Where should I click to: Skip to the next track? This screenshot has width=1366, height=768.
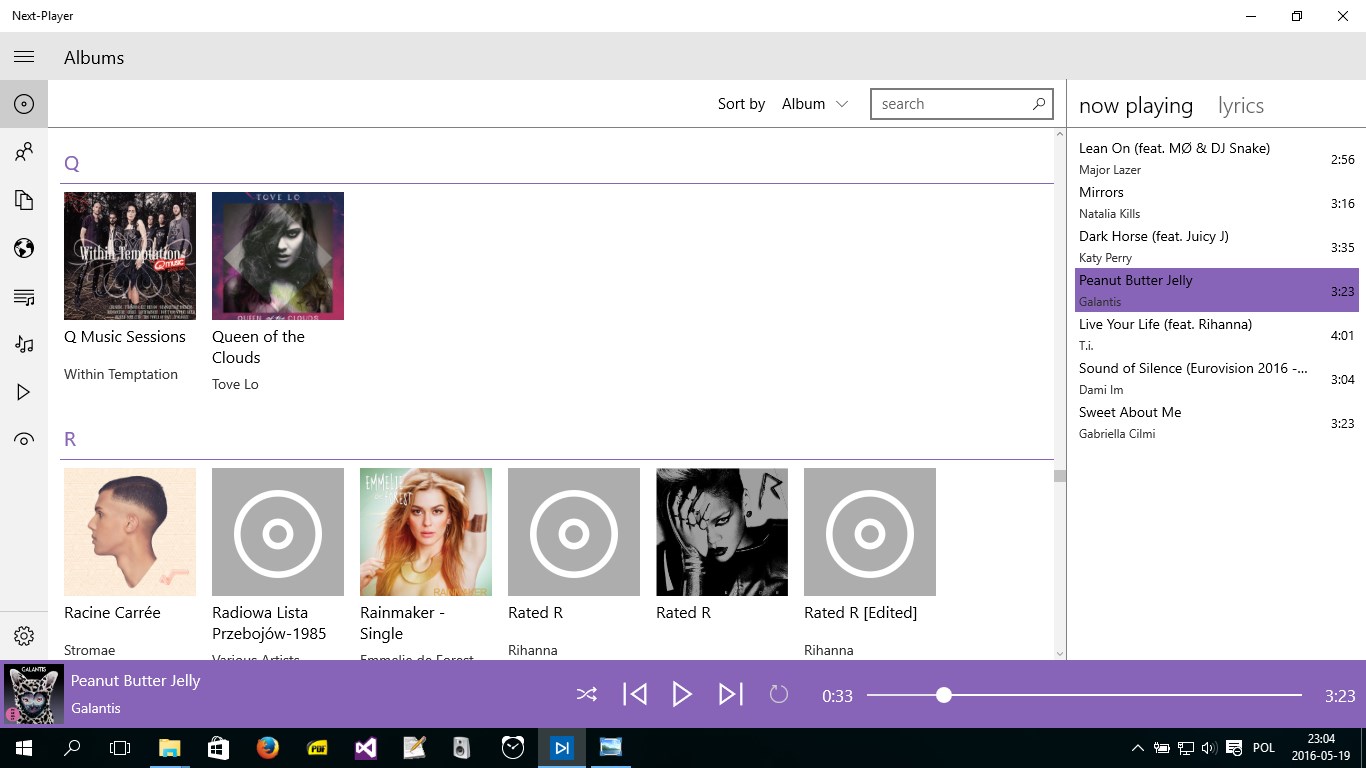pos(731,694)
